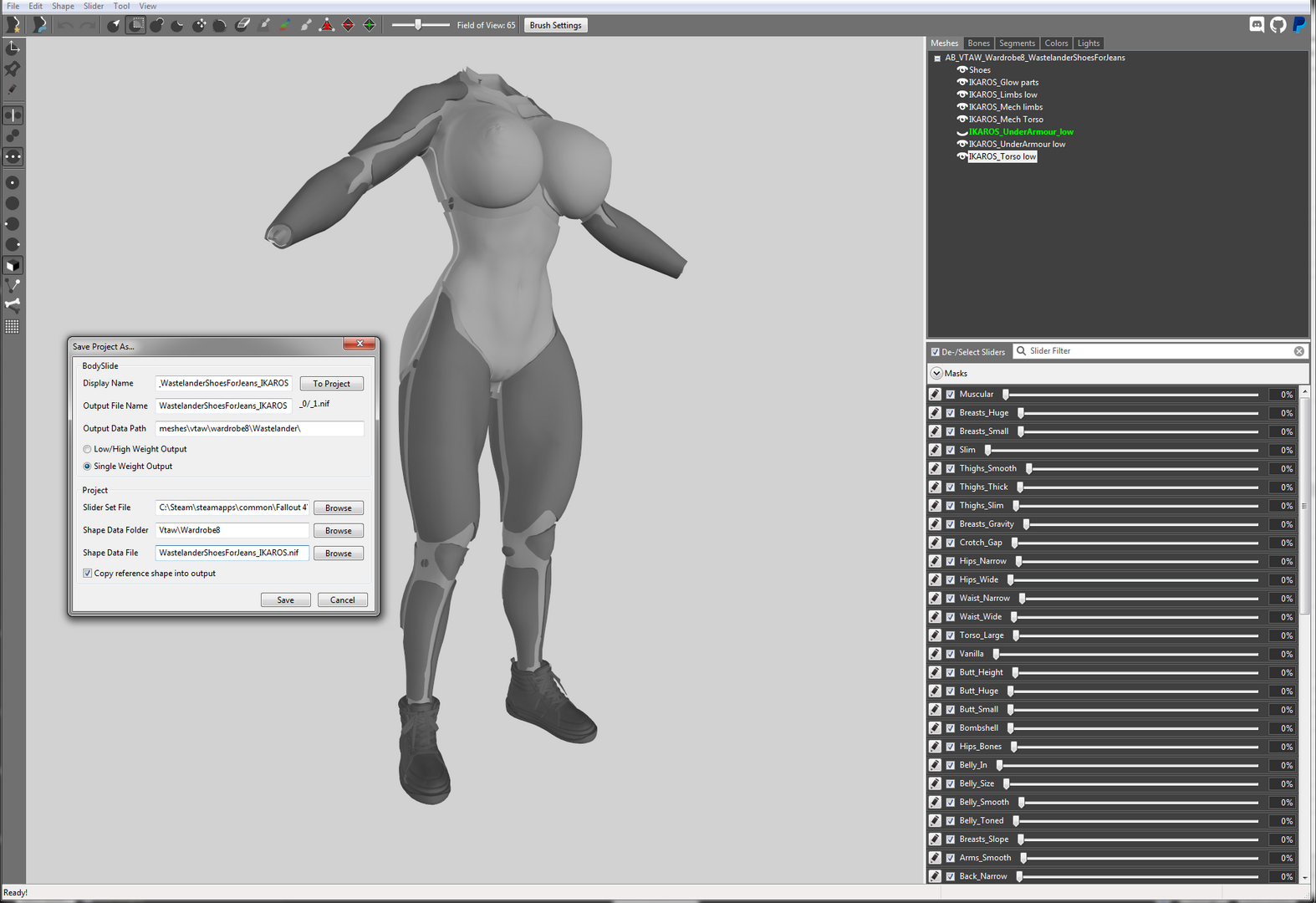Open the PayPal donate icon
The width and height of the screenshot is (1316, 903).
pos(1299,24)
